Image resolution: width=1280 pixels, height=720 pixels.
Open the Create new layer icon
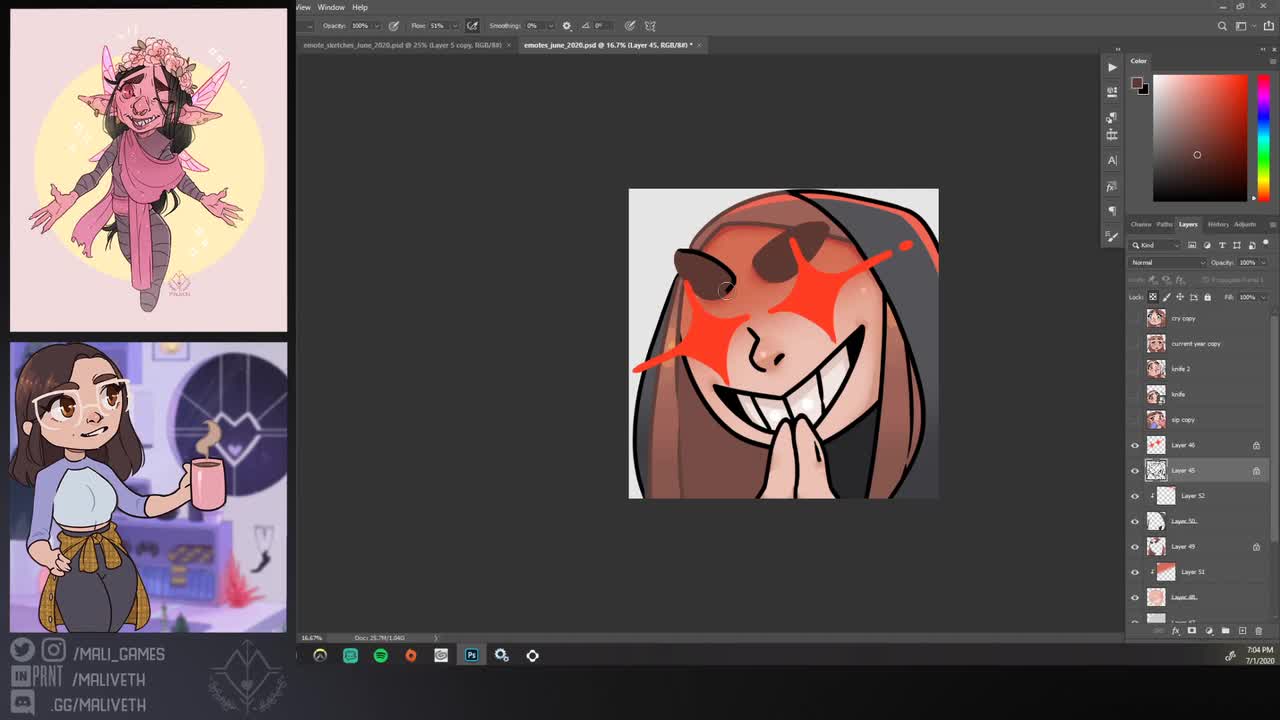1242,630
